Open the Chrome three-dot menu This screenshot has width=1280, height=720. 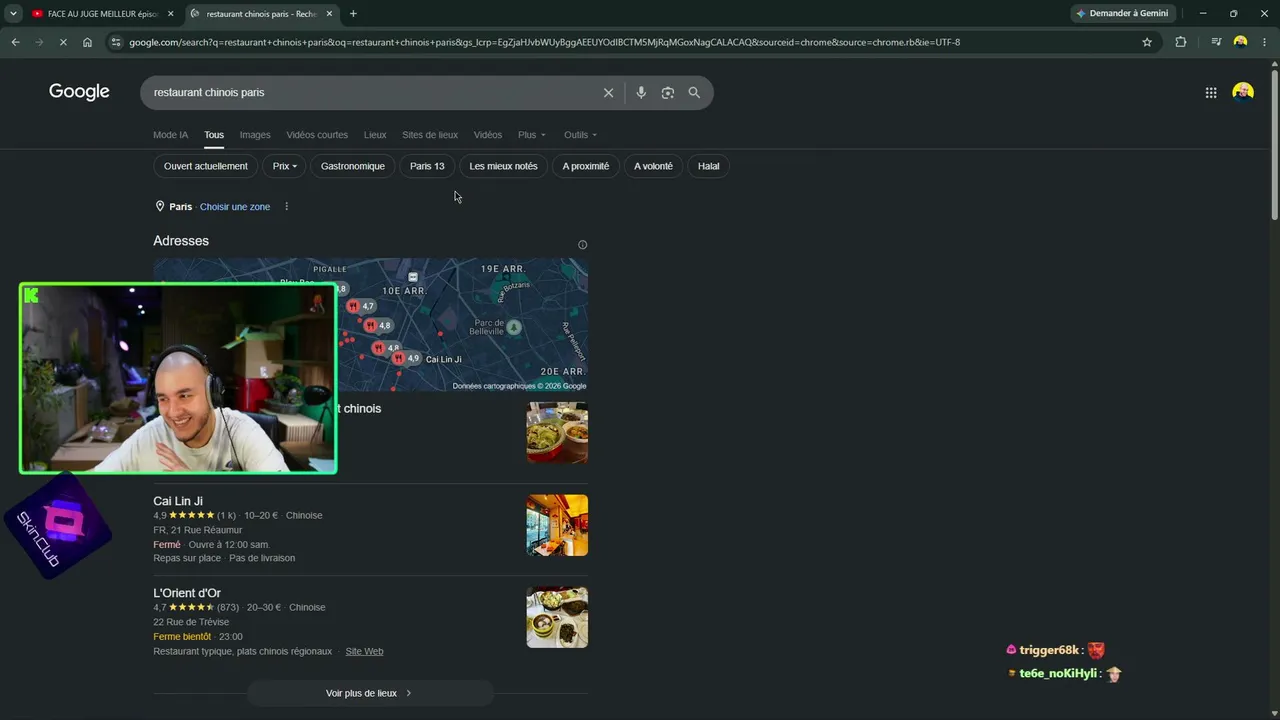coord(1264,42)
